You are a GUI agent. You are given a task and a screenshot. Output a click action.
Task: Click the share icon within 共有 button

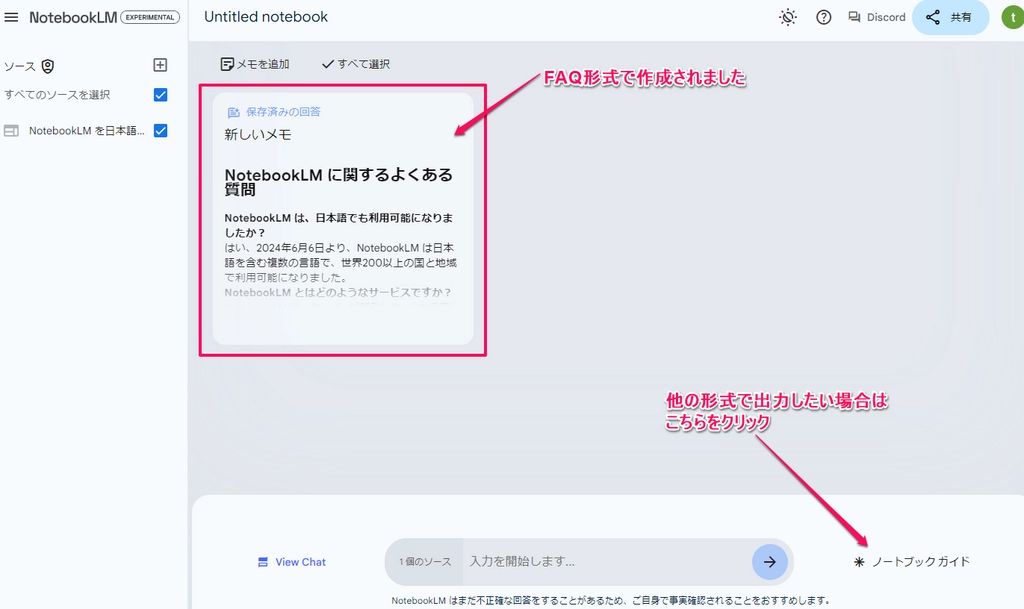click(933, 18)
